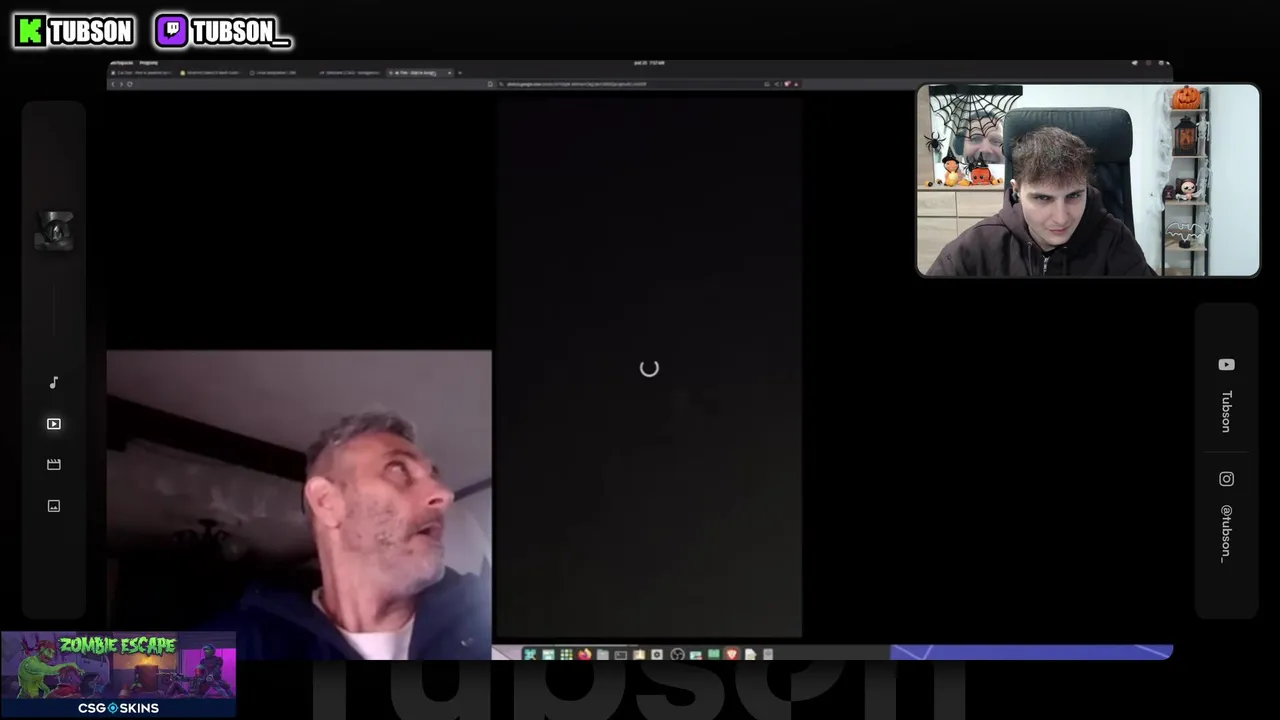Open the YouTube icon above vertical Tubson label
Image resolution: width=1280 pixels, height=720 pixels.
click(1226, 365)
